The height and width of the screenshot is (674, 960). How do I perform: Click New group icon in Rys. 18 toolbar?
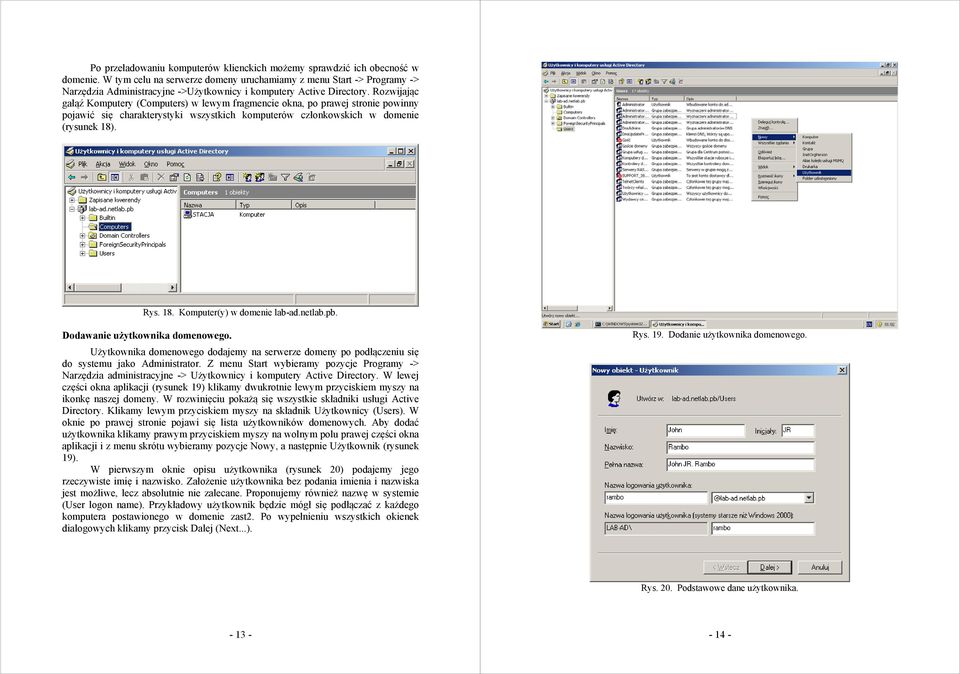pos(260,178)
